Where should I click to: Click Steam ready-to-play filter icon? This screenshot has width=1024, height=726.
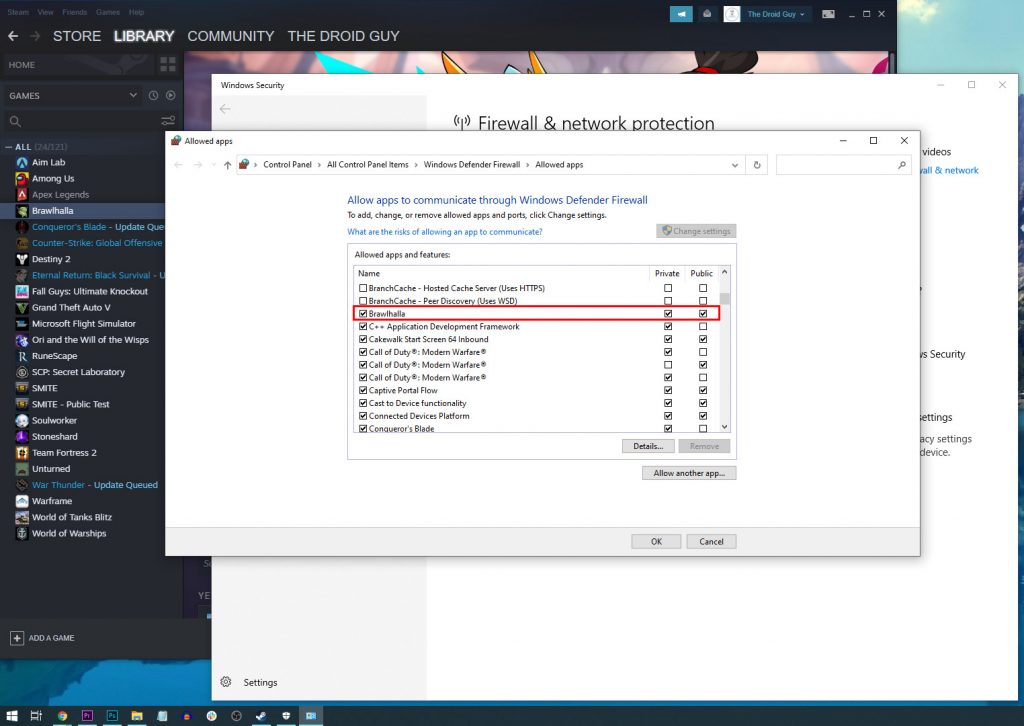coord(170,95)
